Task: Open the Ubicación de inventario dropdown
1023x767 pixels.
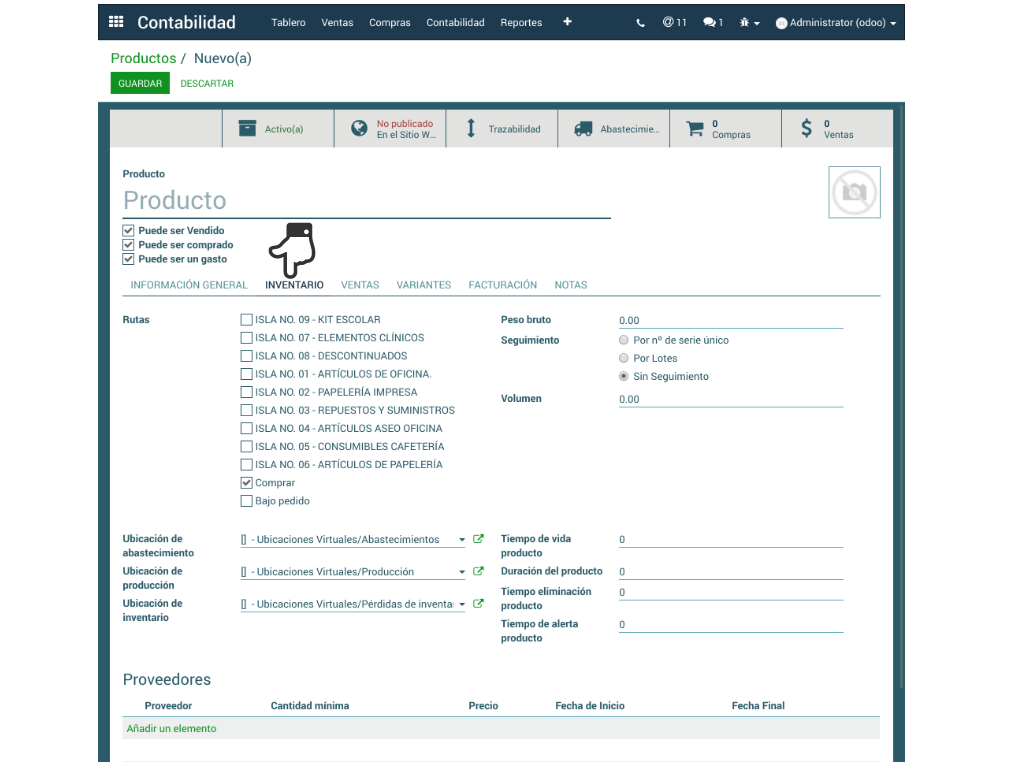Action: tap(461, 604)
